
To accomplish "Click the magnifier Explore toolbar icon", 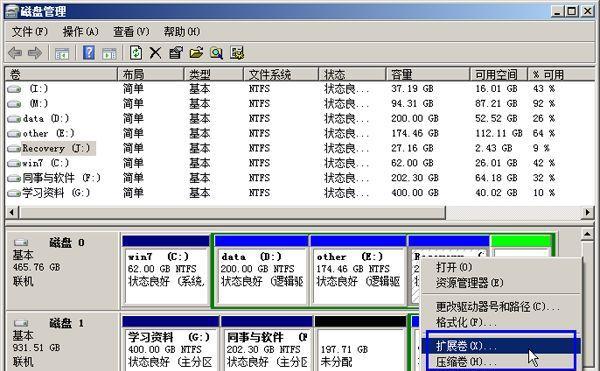I will pyautogui.click(x=216, y=53).
